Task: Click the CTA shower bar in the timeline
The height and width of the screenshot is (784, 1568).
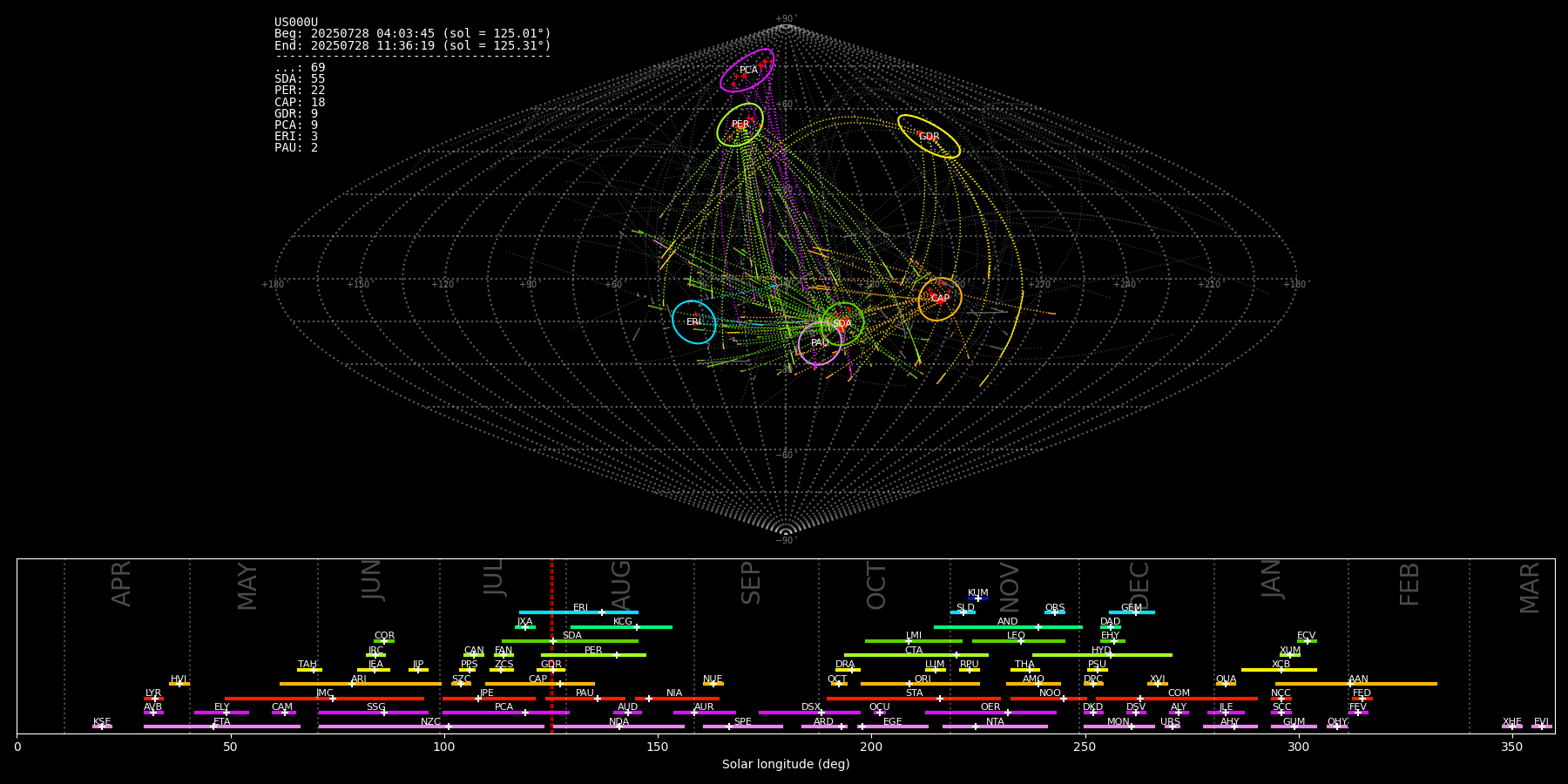Action: pyautogui.click(x=916, y=655)
